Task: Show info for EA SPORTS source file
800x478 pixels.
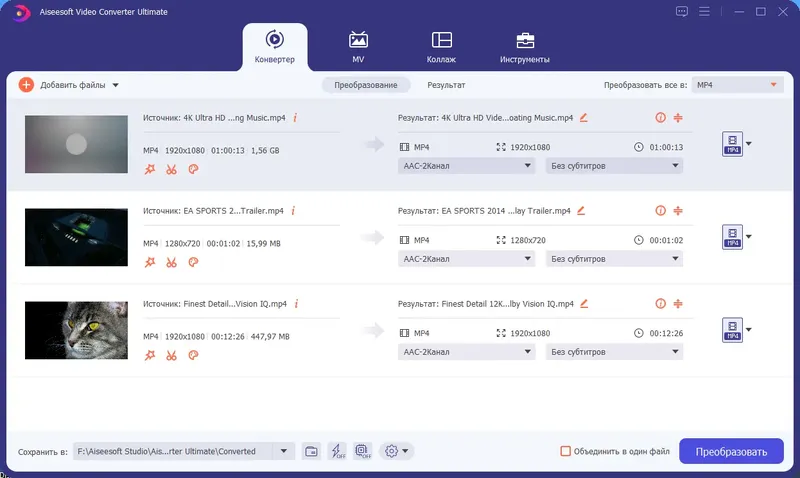Action: point(293,211)
